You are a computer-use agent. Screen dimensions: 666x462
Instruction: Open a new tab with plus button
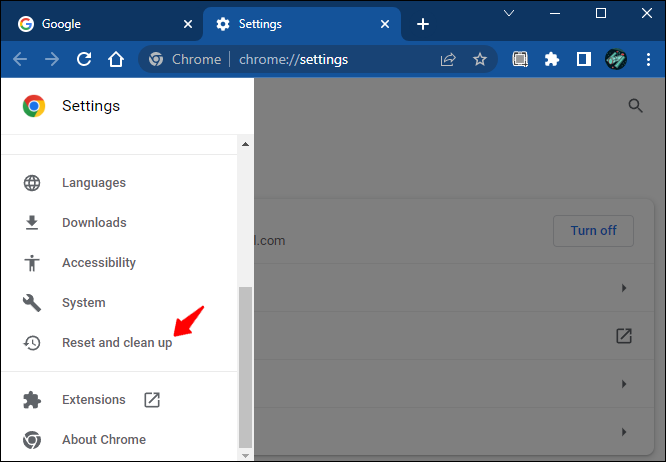(x=423, y=24)
